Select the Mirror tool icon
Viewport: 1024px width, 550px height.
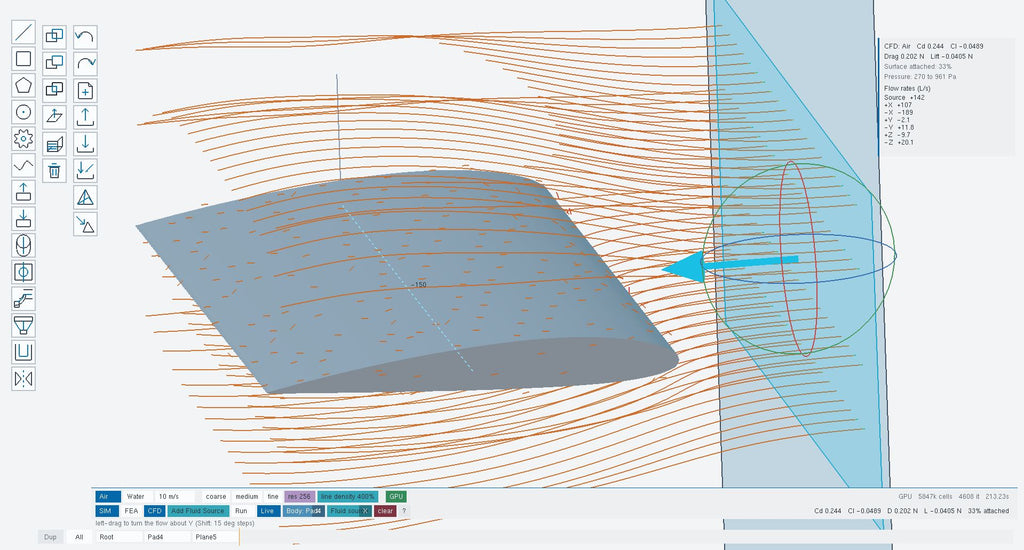coord(24,379)
